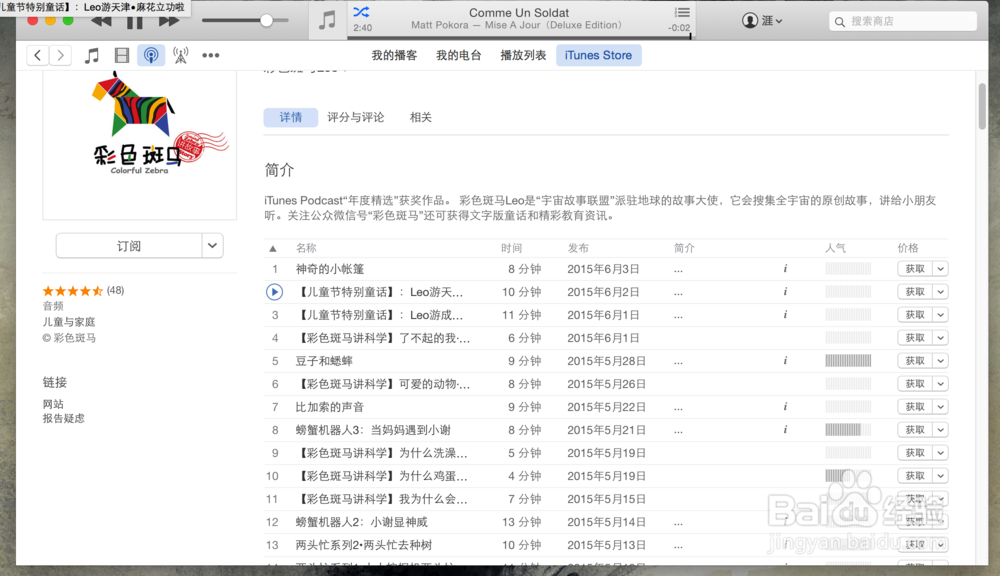Switch to the 评分与评论 tab
This screenshot has height=576, width=1000.
tap(356, 117)
